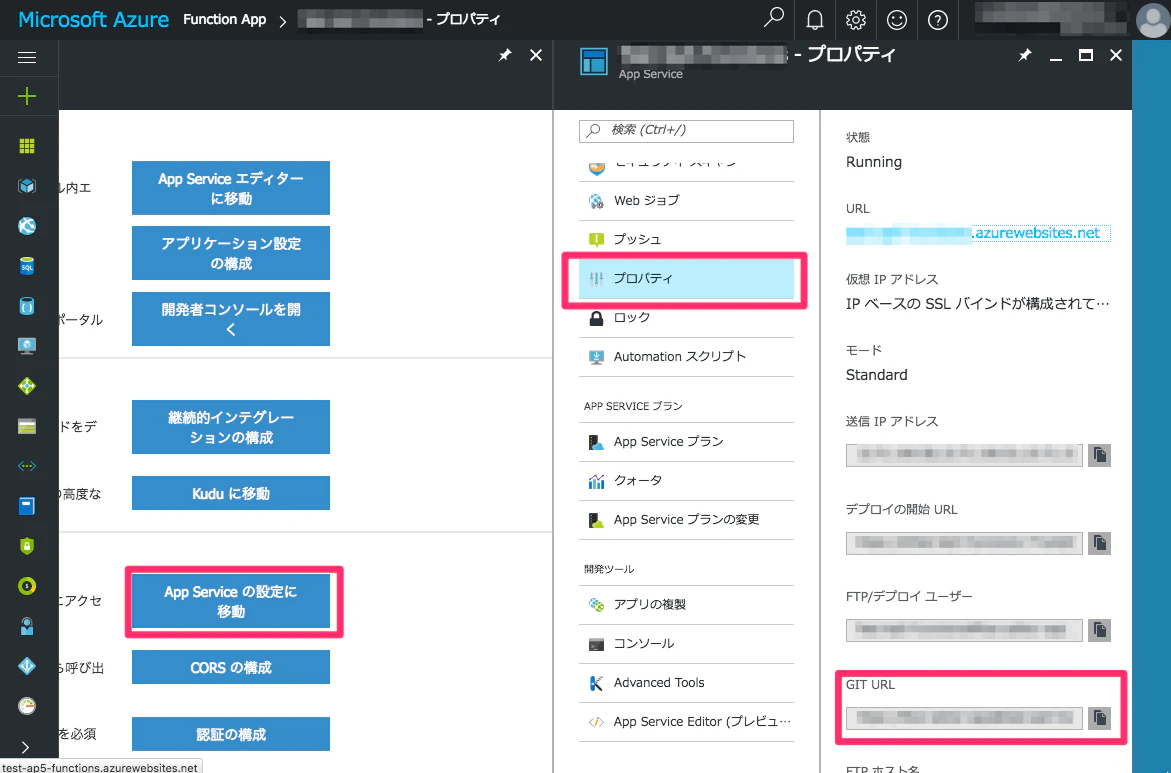Focus the 検索 (Ctrl+/) search box
The height and width of the screenshot is (773, 1171).
coord(686,131)
